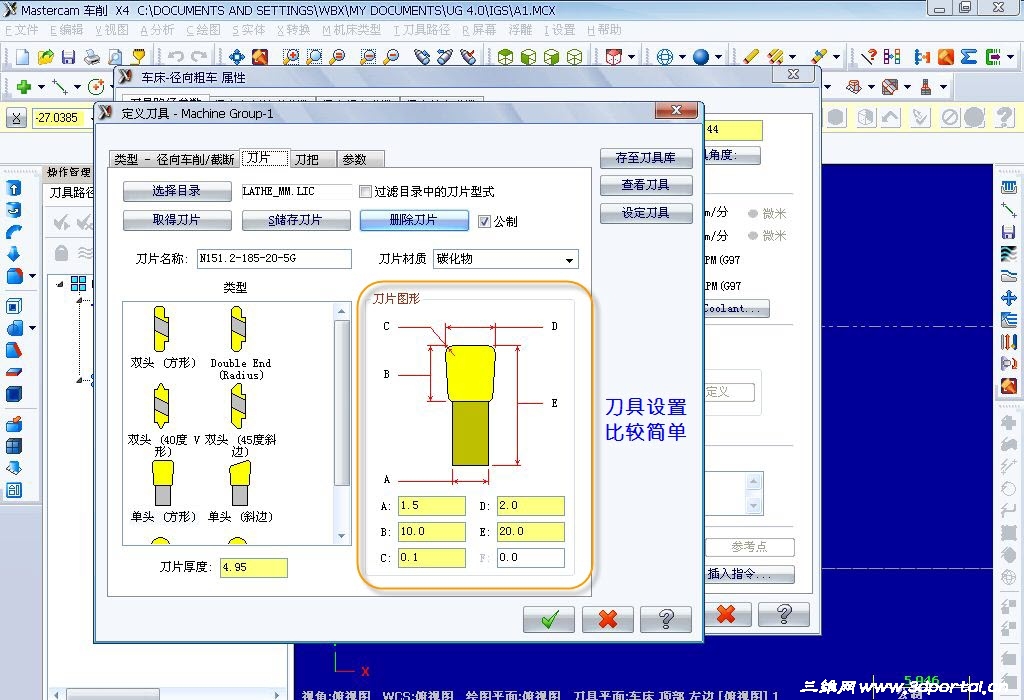Screen dimensions: 1024x700
Task: Click the Fit to screen icon
Action: (x=236, y=57)
